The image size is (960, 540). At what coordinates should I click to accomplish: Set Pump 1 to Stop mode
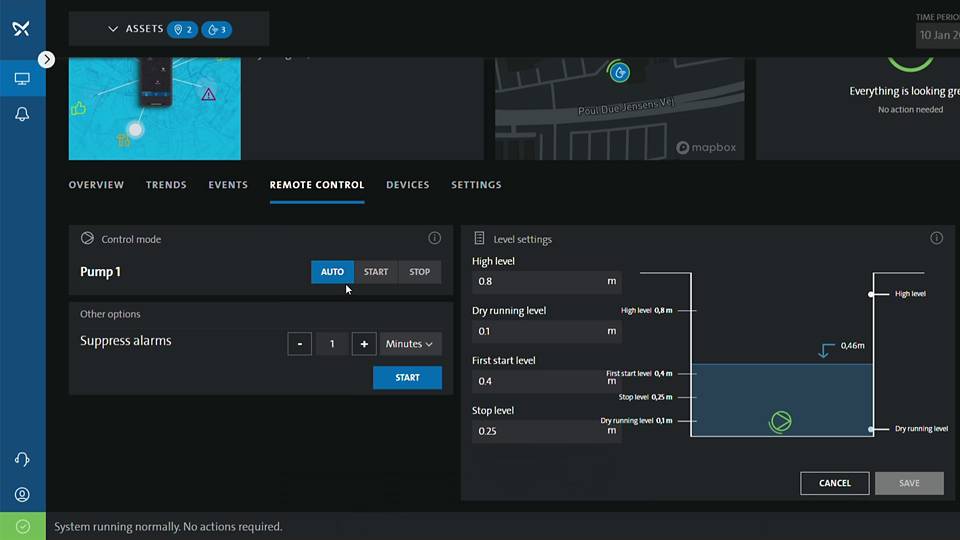pos(420,272)
